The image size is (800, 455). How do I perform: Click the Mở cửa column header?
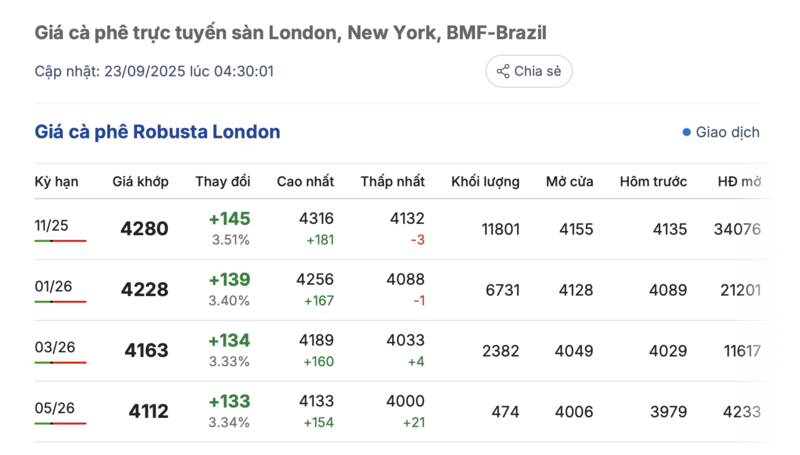(569, 182)
